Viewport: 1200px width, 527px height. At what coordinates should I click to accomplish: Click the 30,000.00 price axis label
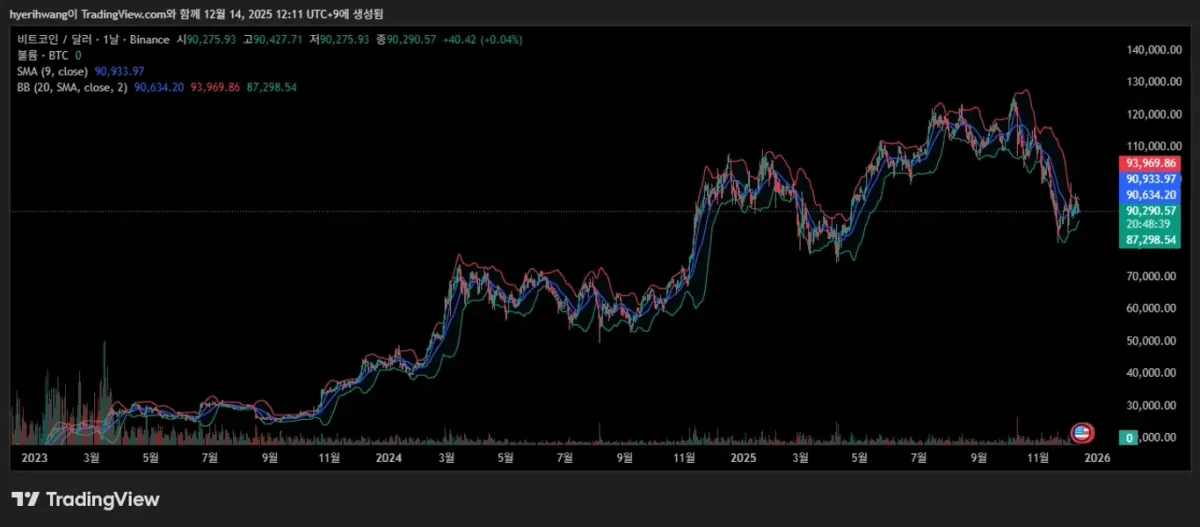click(1151, 406)
